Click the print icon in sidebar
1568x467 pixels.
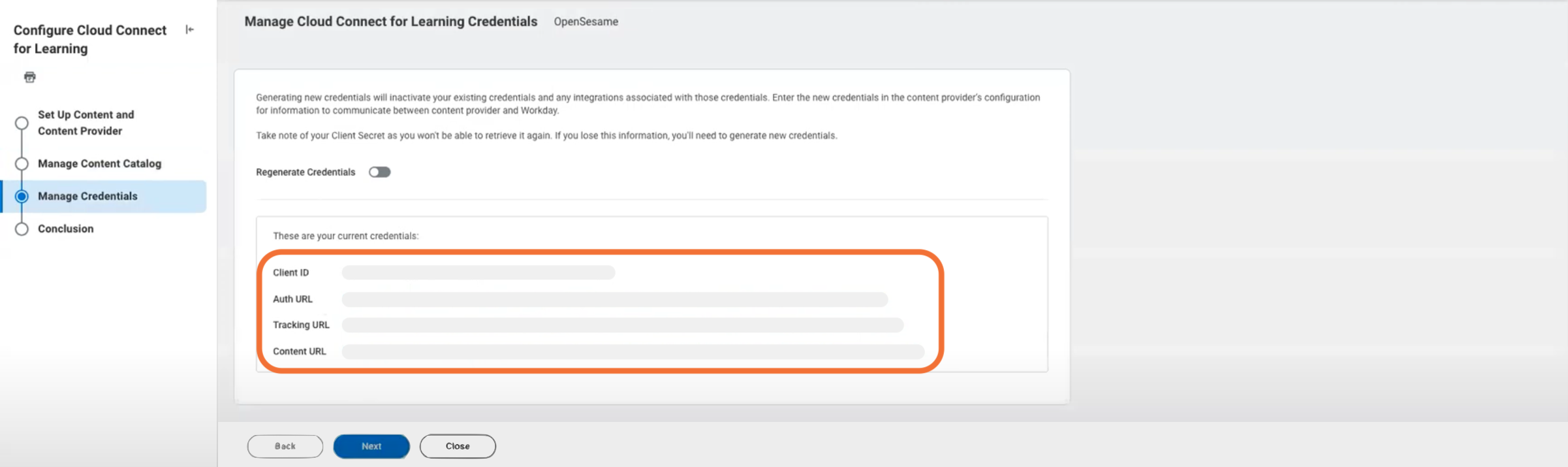tap(30, 77)
